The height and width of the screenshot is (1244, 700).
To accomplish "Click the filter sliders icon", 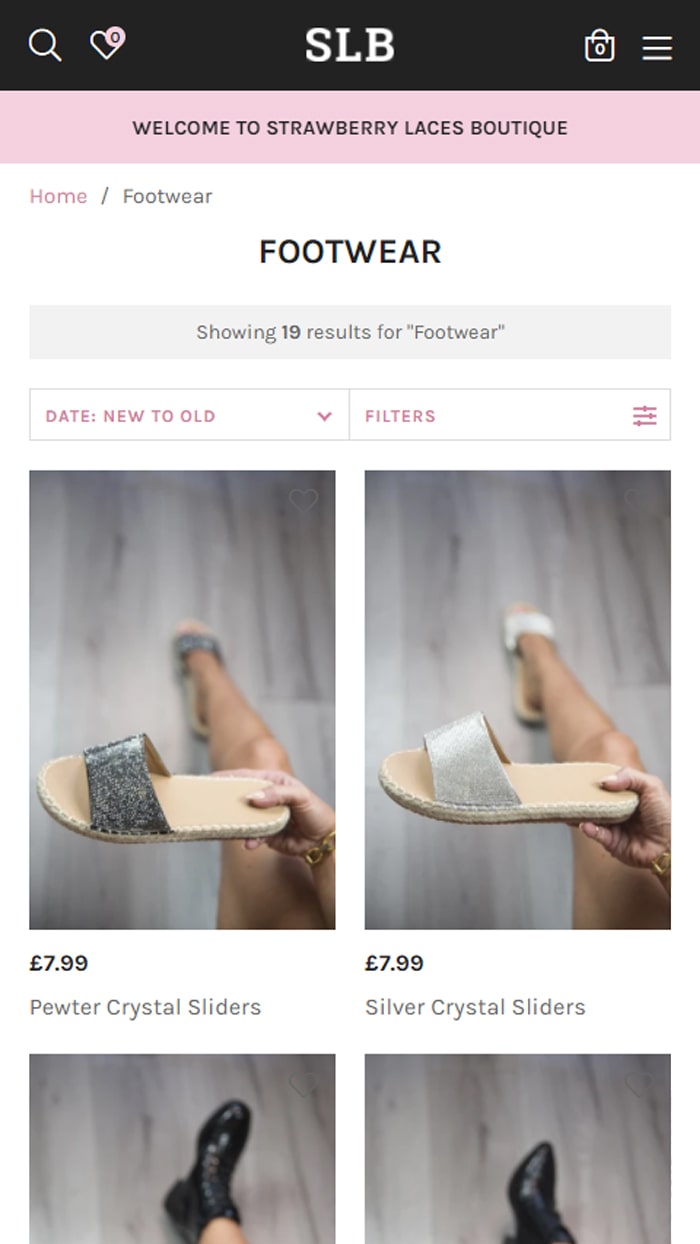I will tap(645, 416).
